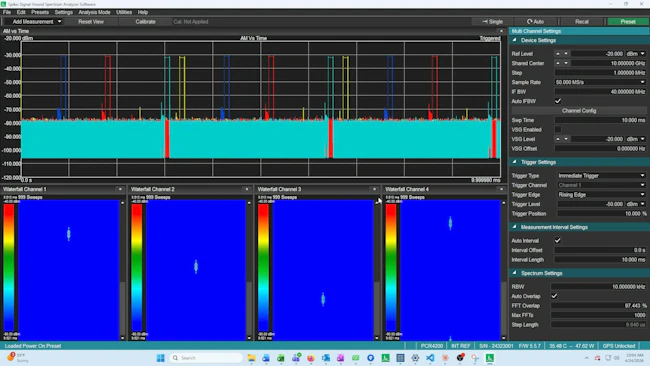Click Waterfall Channel 1 vertical scrollbar

click(x=122, y=270)
